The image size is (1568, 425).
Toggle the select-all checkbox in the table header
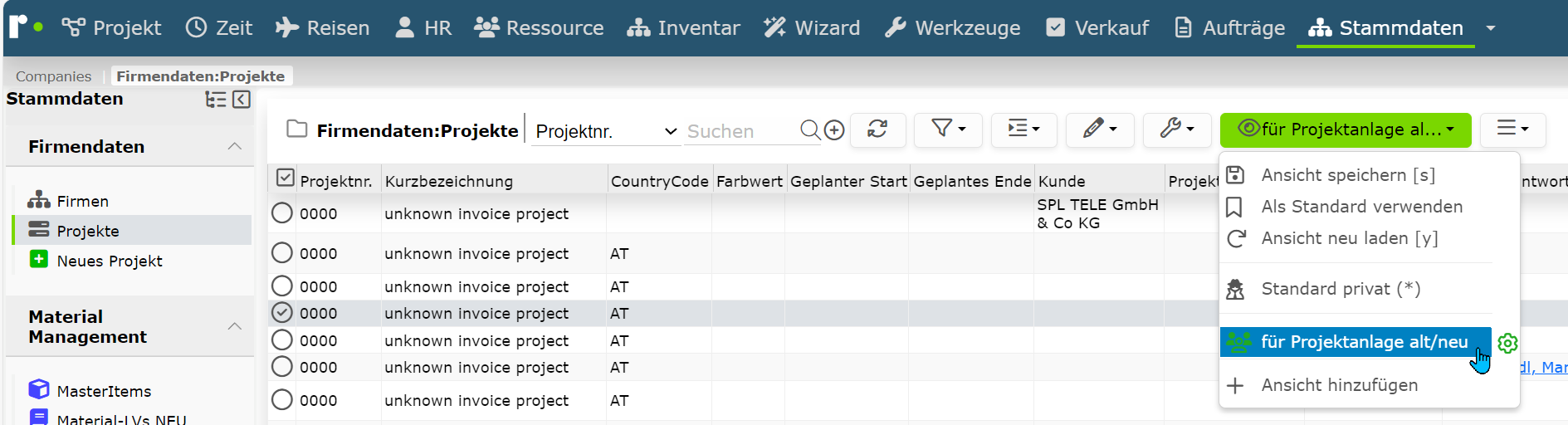point(285,178)
